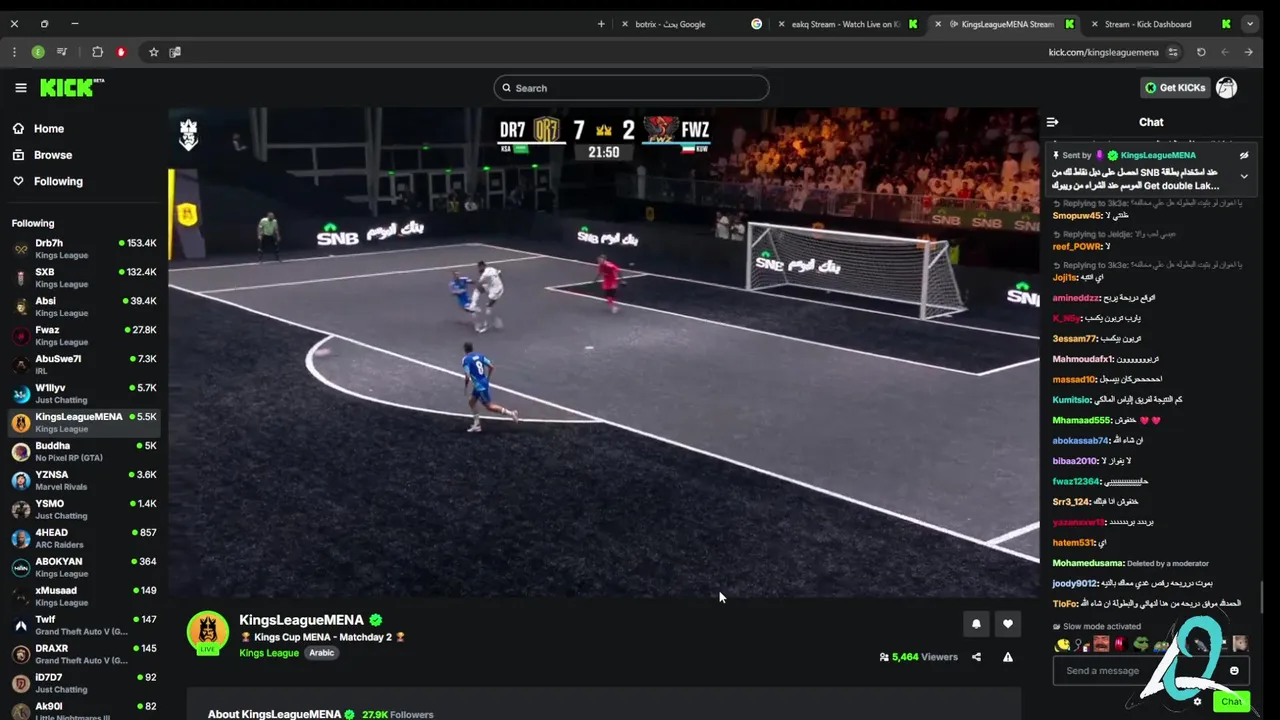1280x720 pixels.
Task: Click the green KICK logo
Action: (x=72, y=88)
